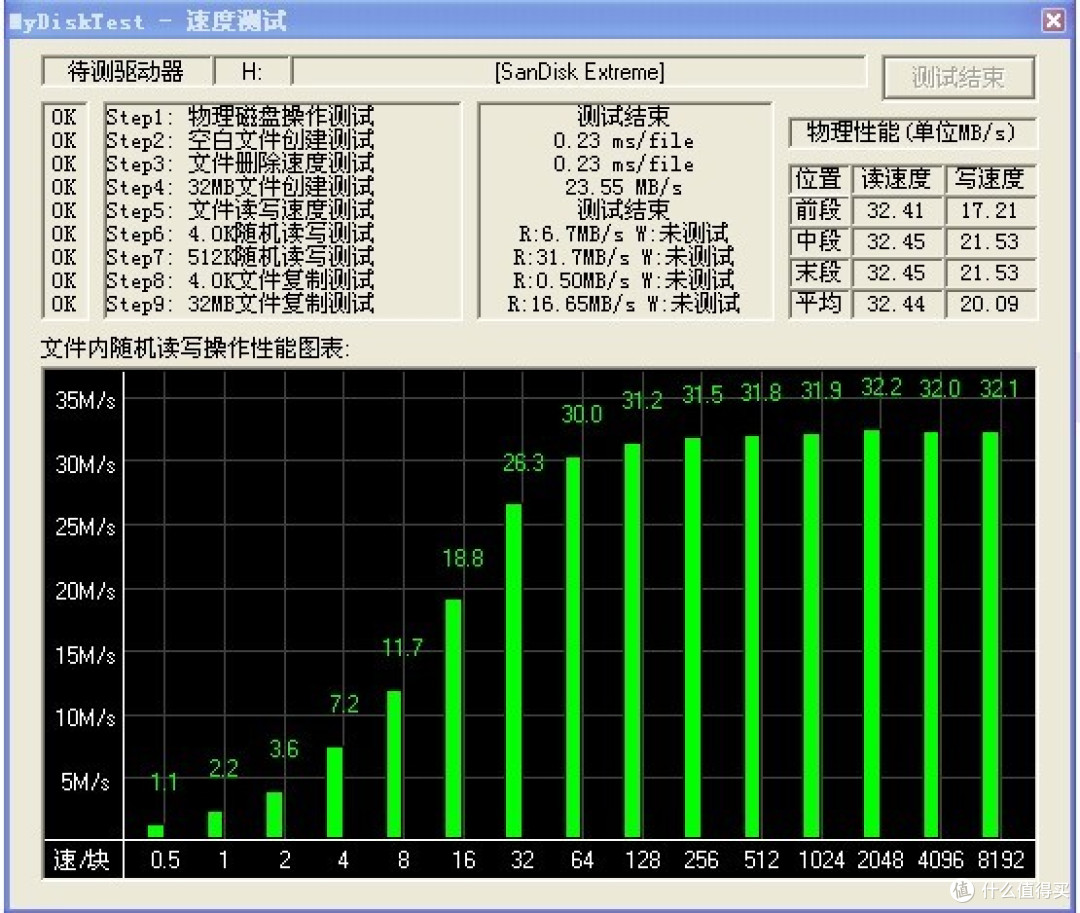Screen dimensions: 1080x913
Task: Click the 32.41 read speed cell
Action: [x=896, y=210]
